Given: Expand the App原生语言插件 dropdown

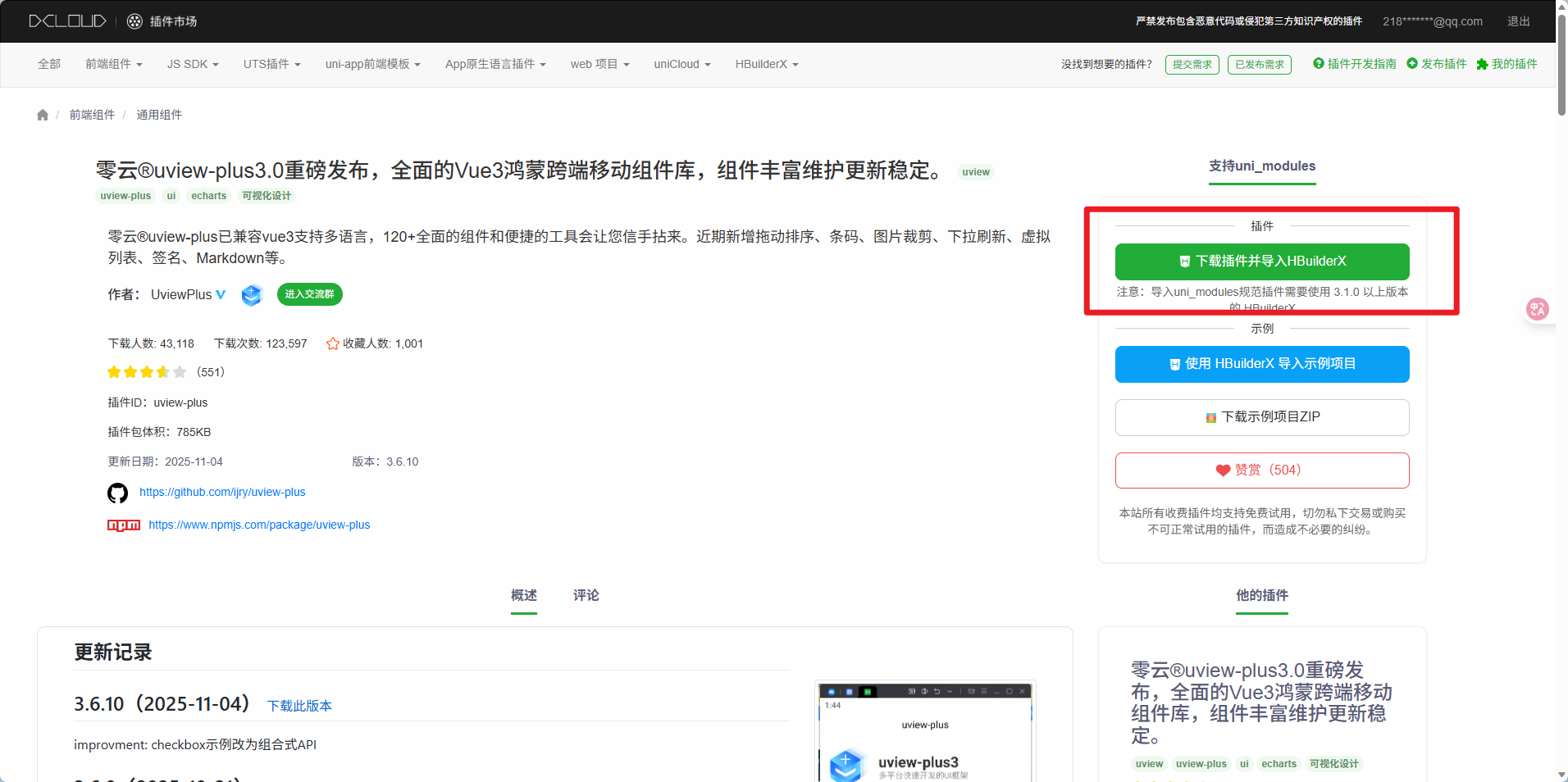Looking at the screenshot, I should pos(495,64).
